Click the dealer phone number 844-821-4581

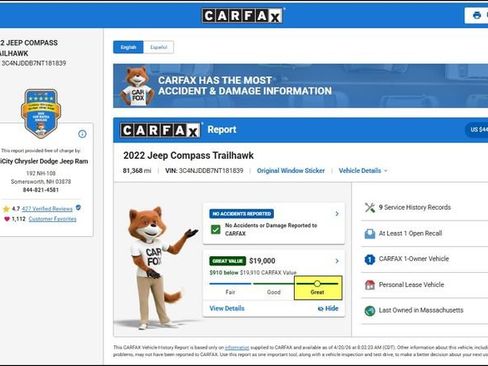click(x=41, y=190)
